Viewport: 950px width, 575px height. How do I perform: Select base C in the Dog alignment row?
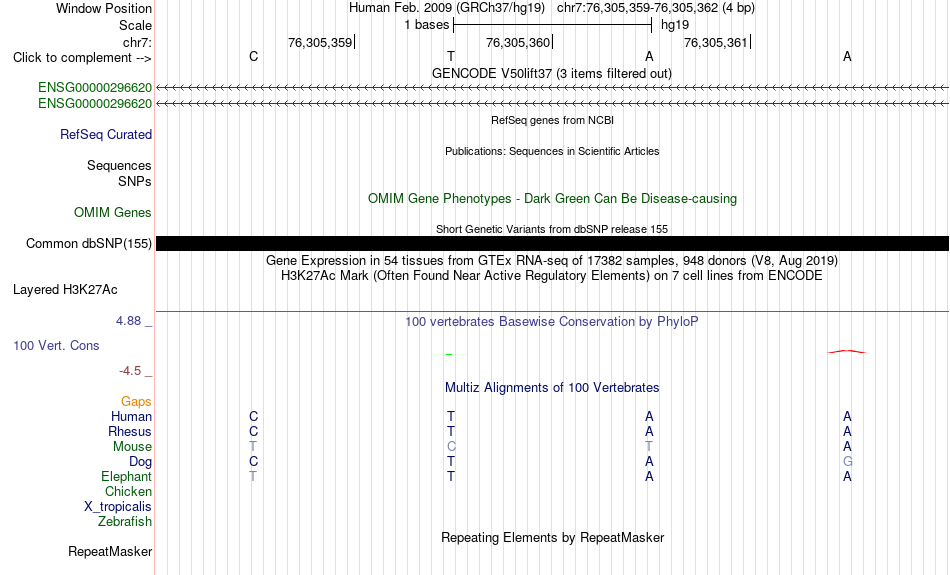click(253, 462)
